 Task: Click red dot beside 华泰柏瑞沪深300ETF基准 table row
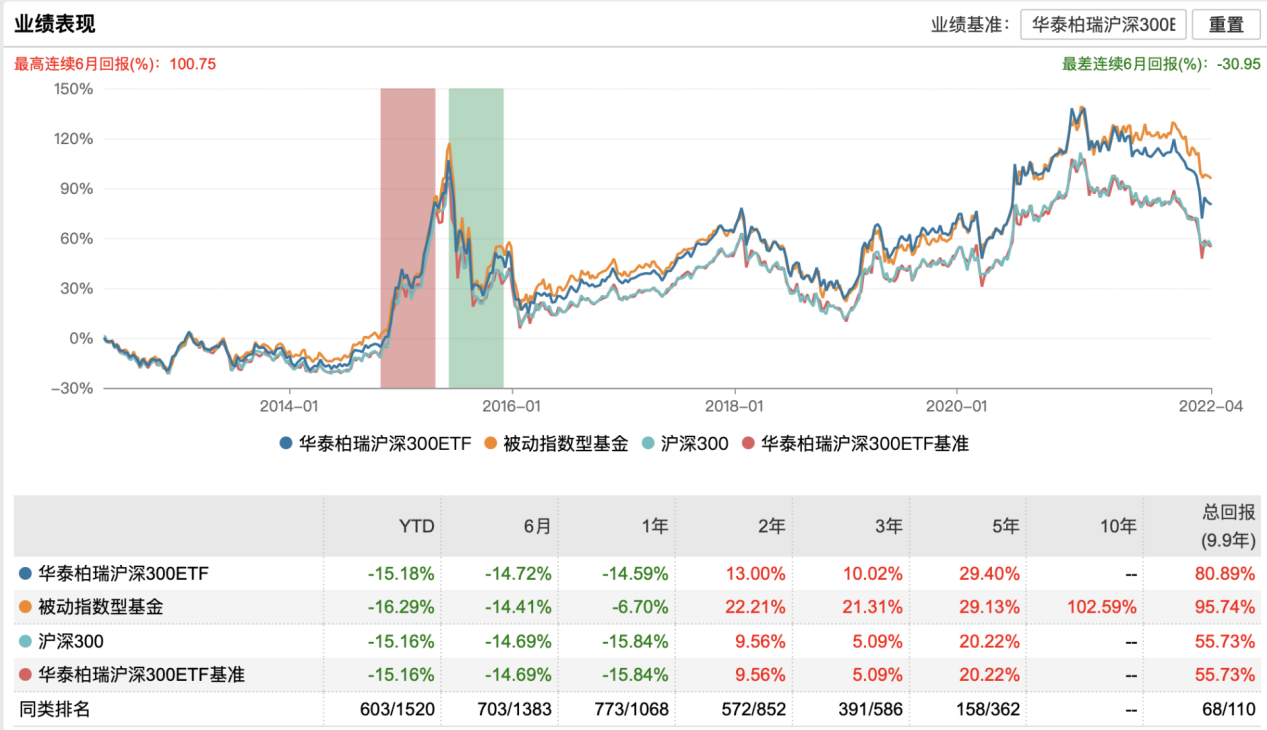click(24, 675)
